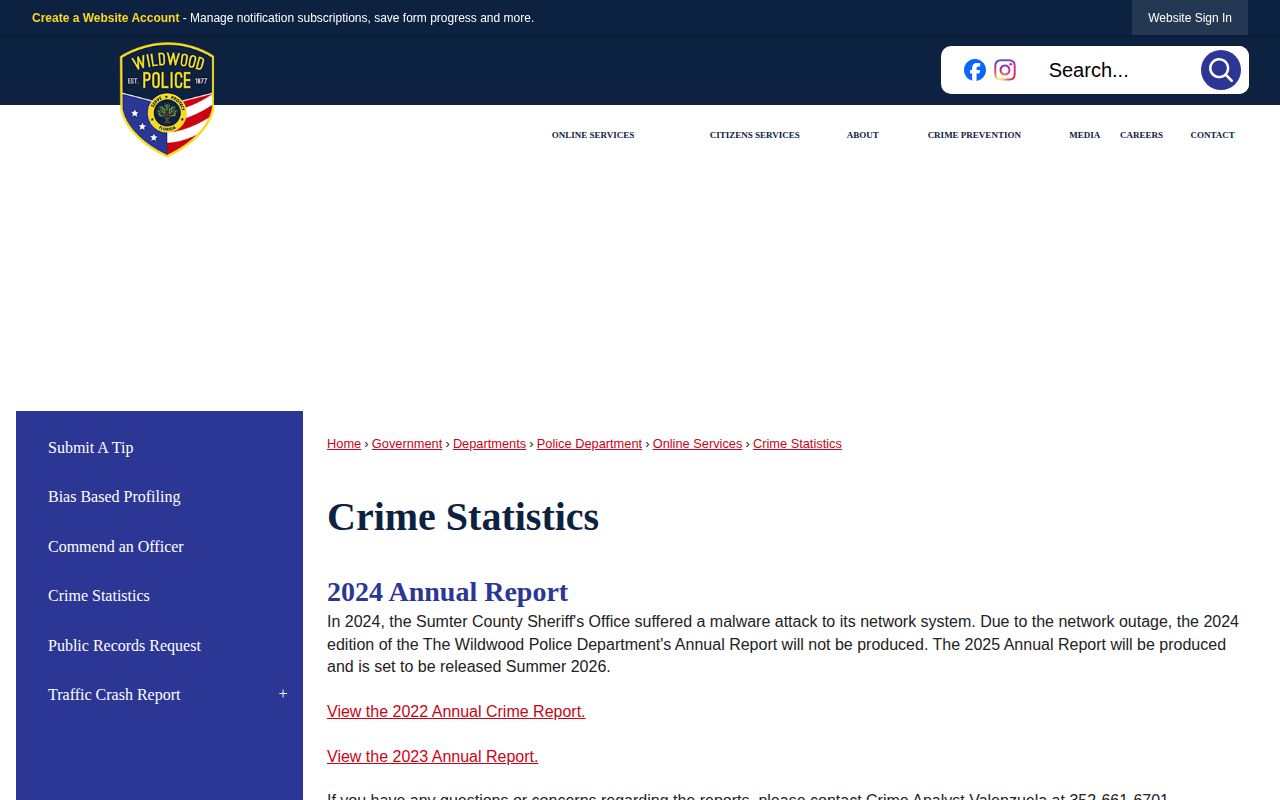1280x800 pixels.
Task: Select Public Records Request in sidebar
Action: [125, 645]
